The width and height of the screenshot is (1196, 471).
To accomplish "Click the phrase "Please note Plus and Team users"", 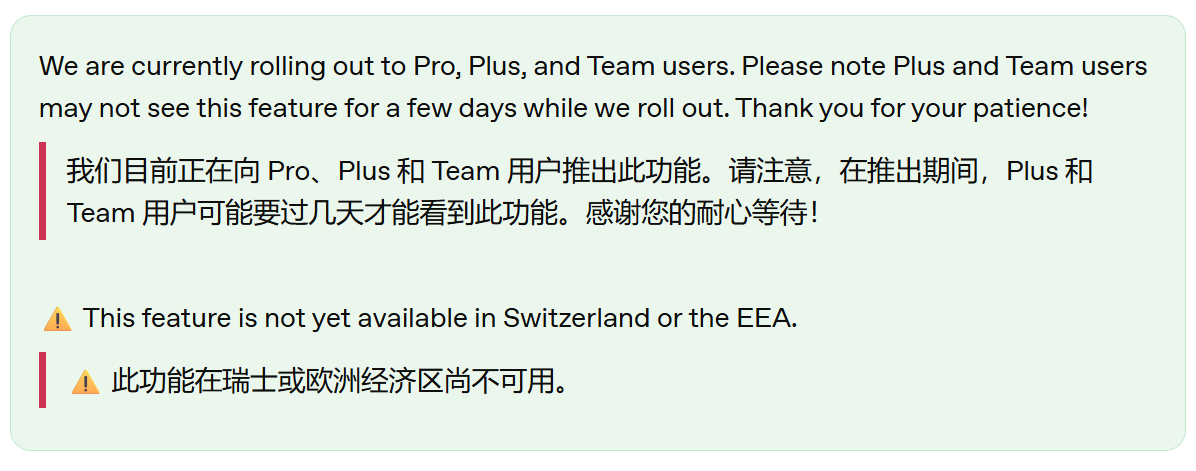I will click(945, 67).
